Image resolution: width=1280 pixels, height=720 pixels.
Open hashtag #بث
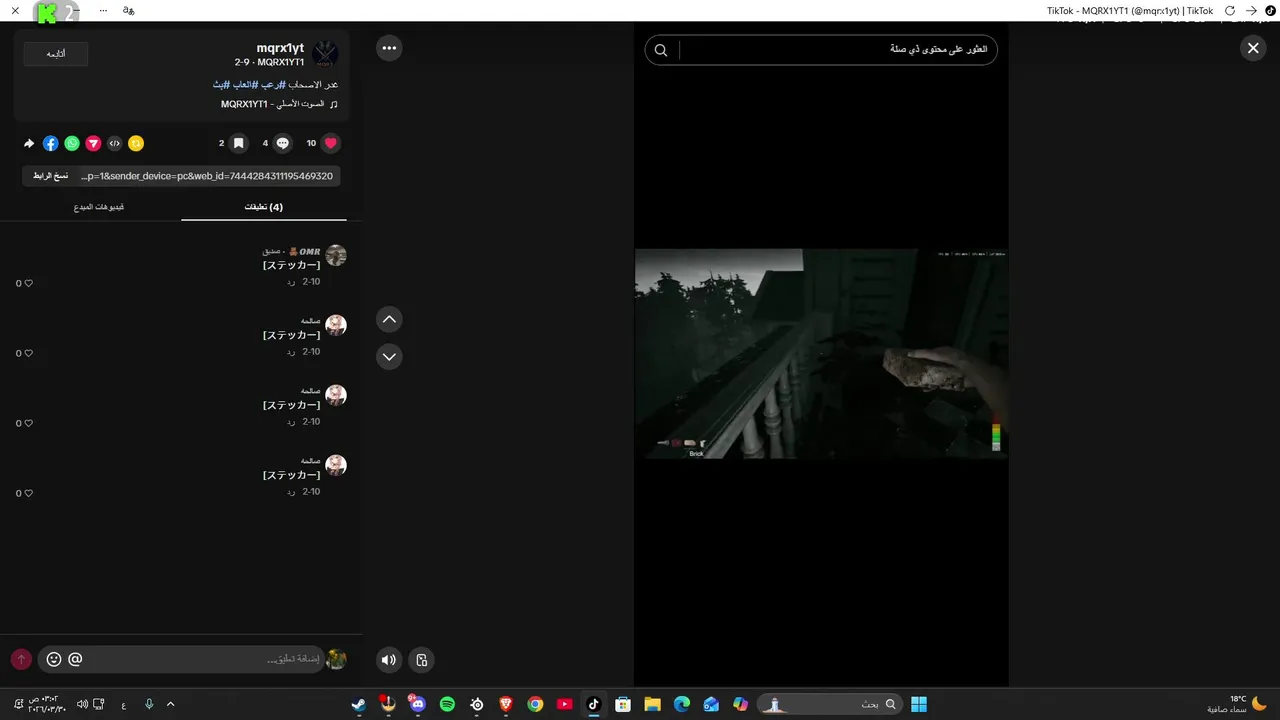[221, 85]
